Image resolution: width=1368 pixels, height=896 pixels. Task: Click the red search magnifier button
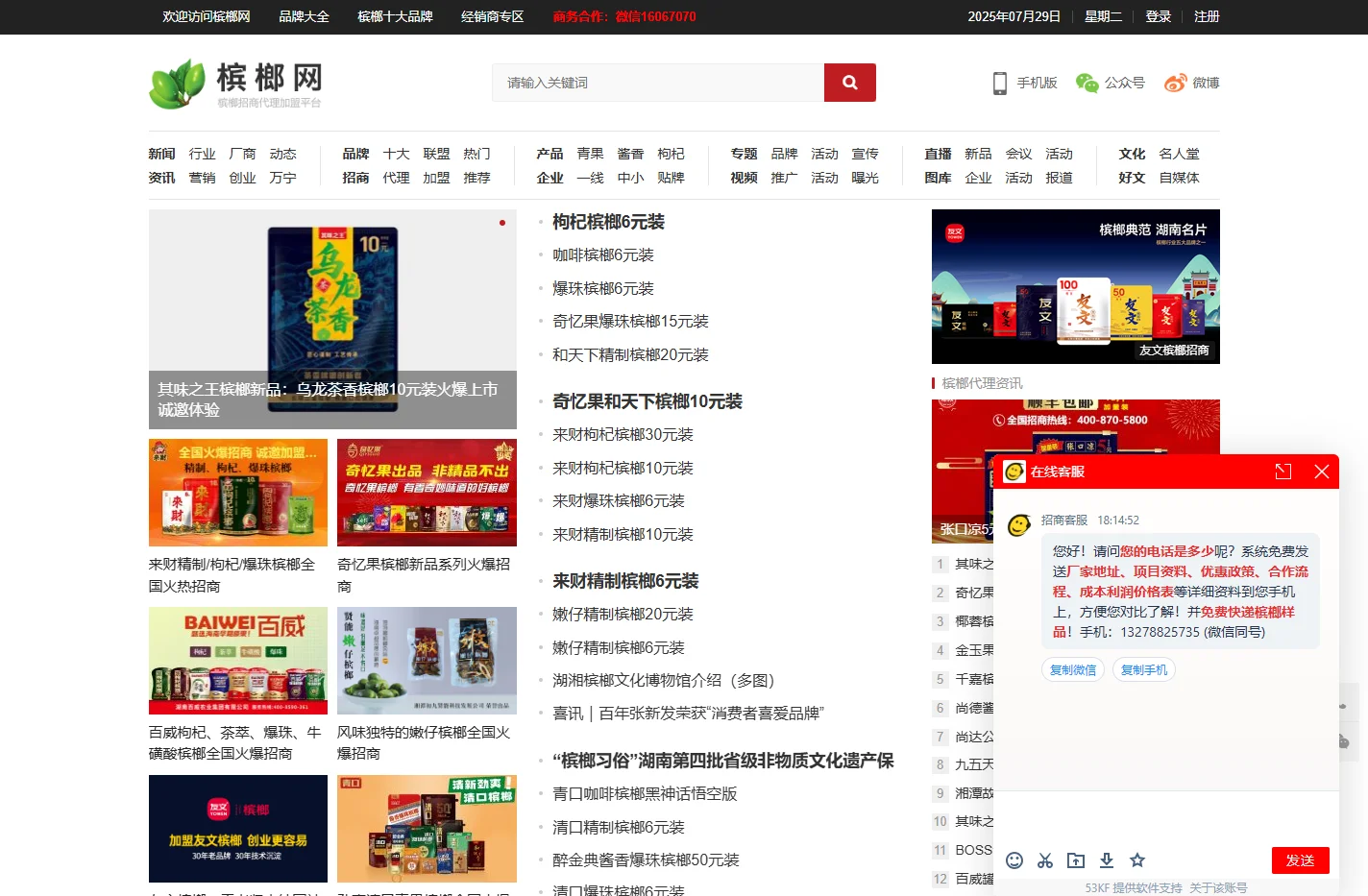pos(849,83)
